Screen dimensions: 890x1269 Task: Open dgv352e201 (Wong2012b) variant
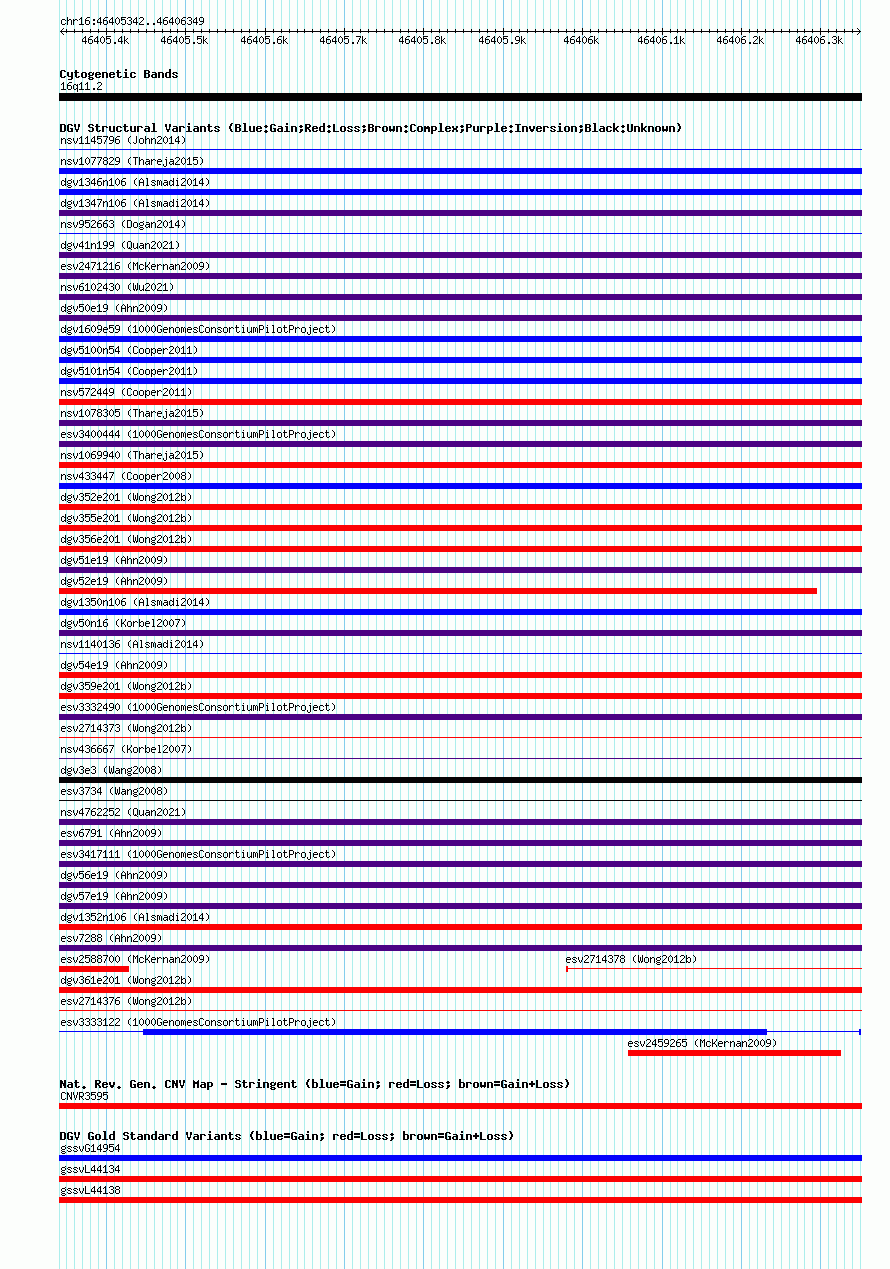coord(126,497)
